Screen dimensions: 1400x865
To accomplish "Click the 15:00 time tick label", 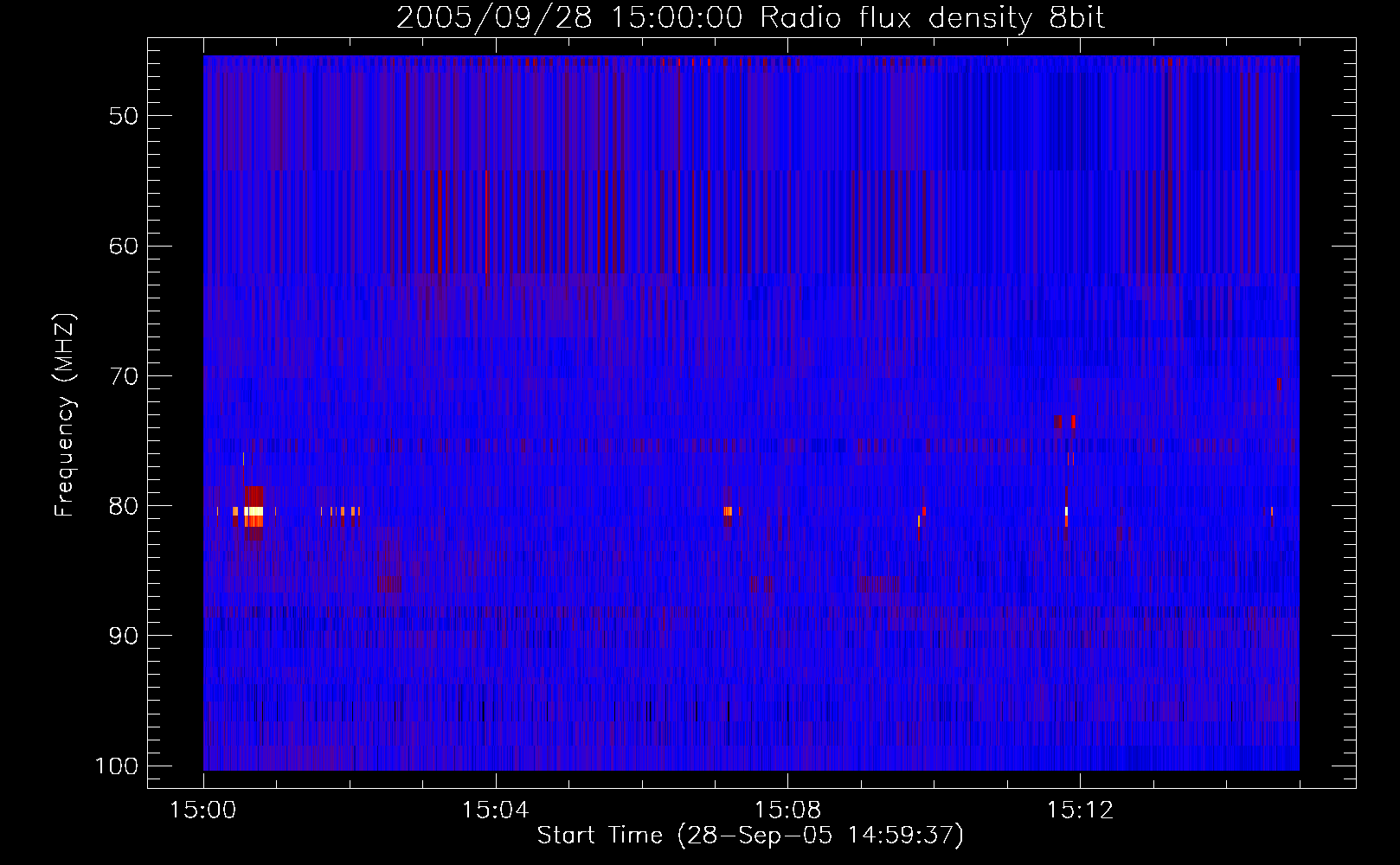I will (x=203, y=811).
